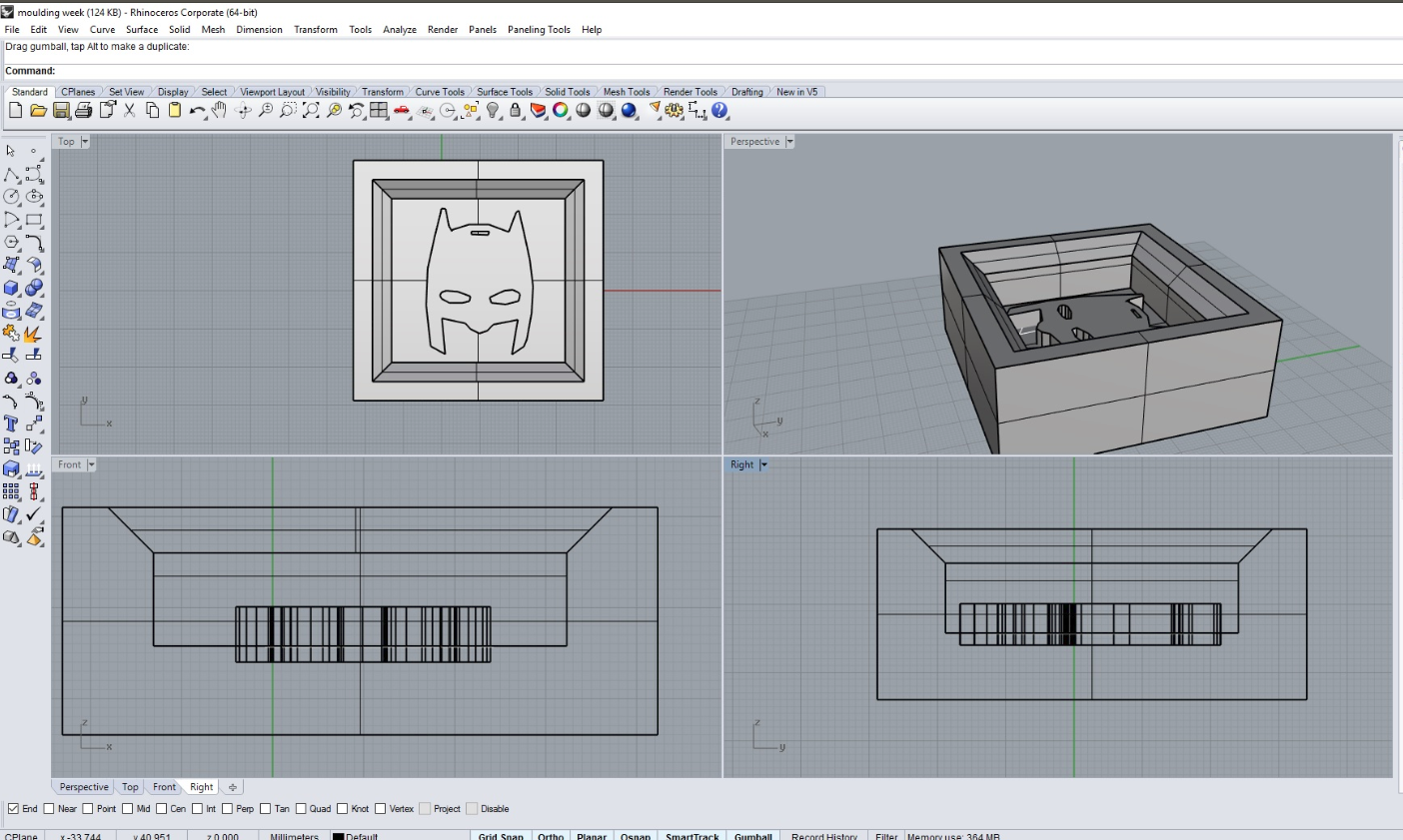Open the Surface menu
Image resolution: width=1403 pixels, height=840 pixels.
click(x=142, y=30)
